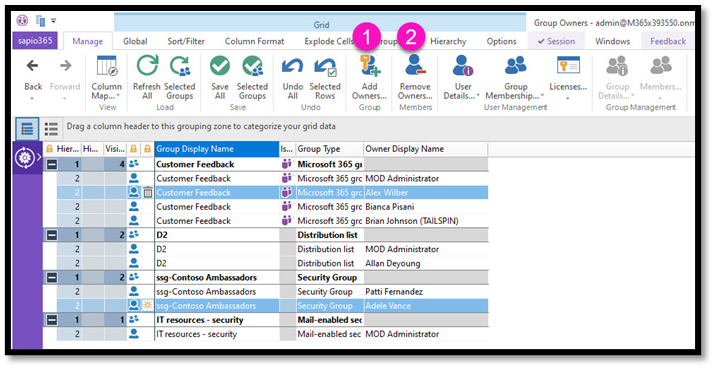Select the Allan Deyoung owner cell

[x=425, y=263]
